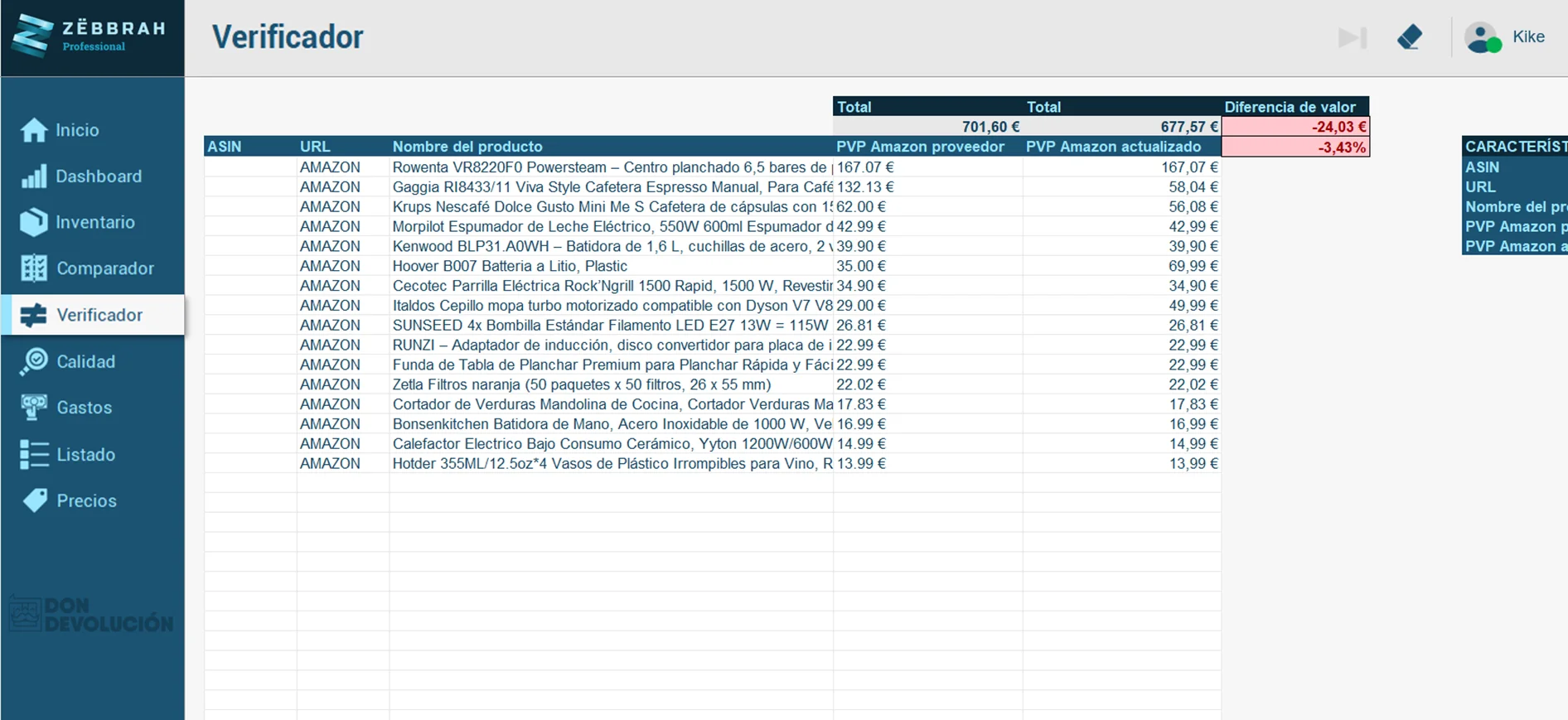The image size is (1568, 720).
Task: Select the Cecotec Parrilla Eléctrica product
Action: 612,286
